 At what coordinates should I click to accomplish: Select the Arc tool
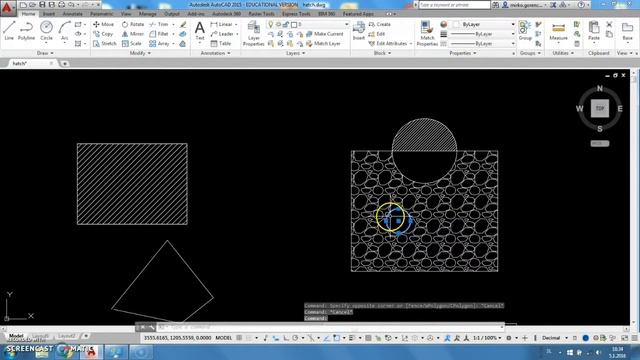tap(64, 31)
